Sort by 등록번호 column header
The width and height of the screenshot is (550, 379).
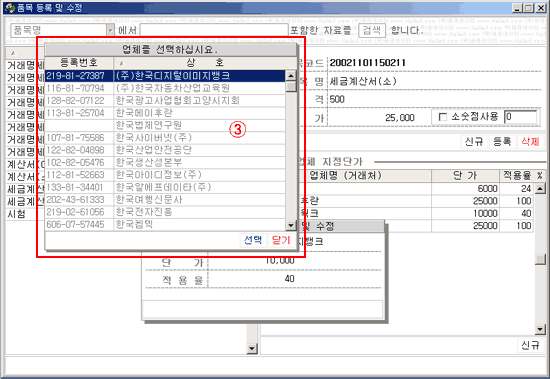pyautogui.click(x=79, y=63)
